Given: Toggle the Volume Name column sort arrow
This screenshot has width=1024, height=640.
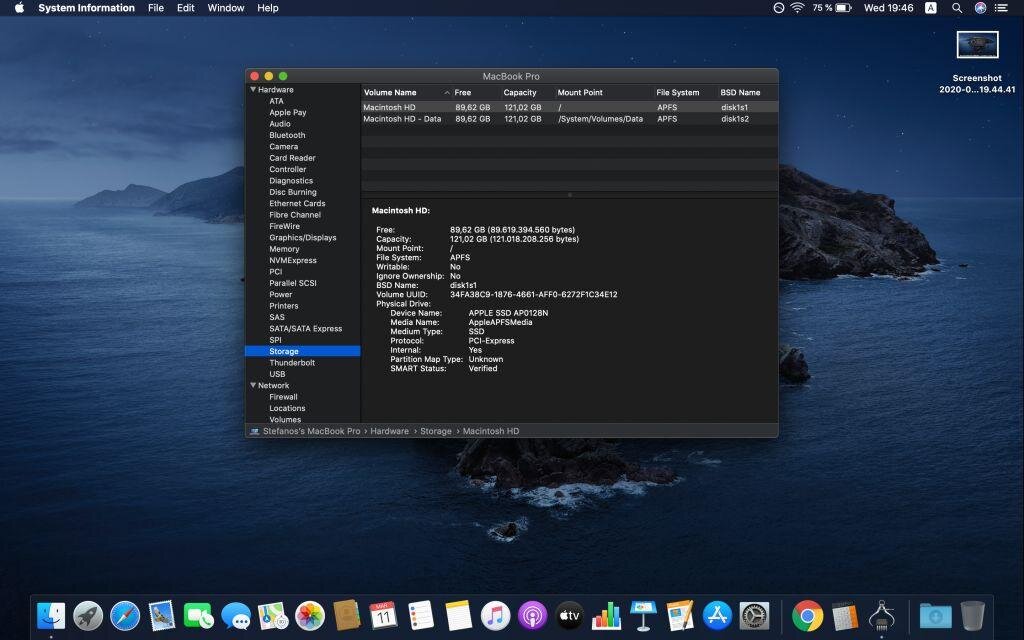Looking at the screenshot, I should click(x=447, y=93).
